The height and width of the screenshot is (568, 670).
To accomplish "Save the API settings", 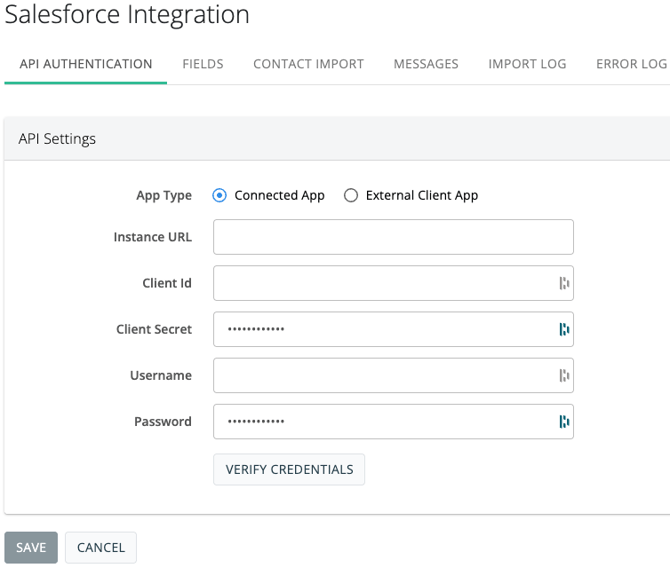I will coord(31,547).
